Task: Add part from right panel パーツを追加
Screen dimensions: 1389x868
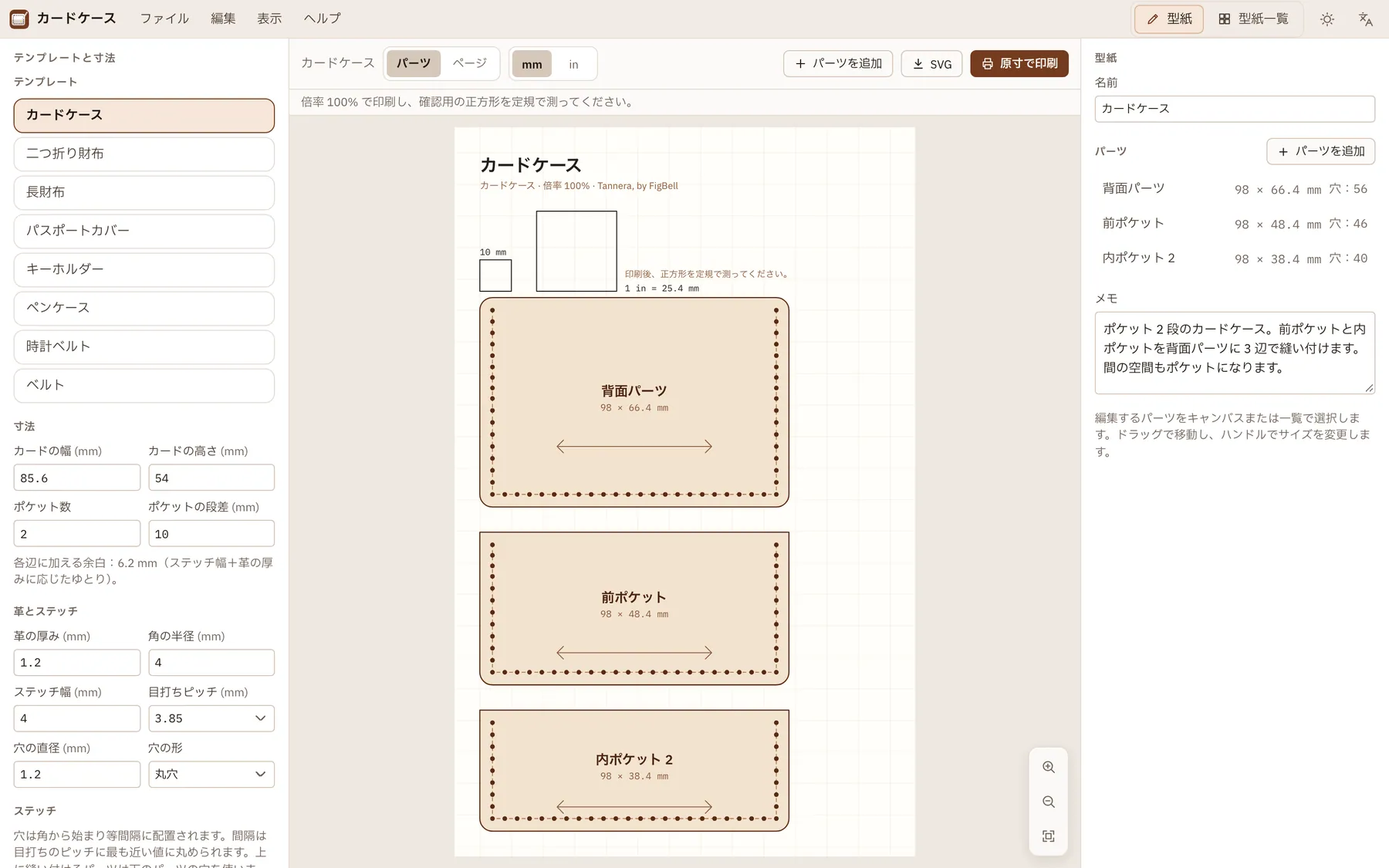Action: 1320,151
